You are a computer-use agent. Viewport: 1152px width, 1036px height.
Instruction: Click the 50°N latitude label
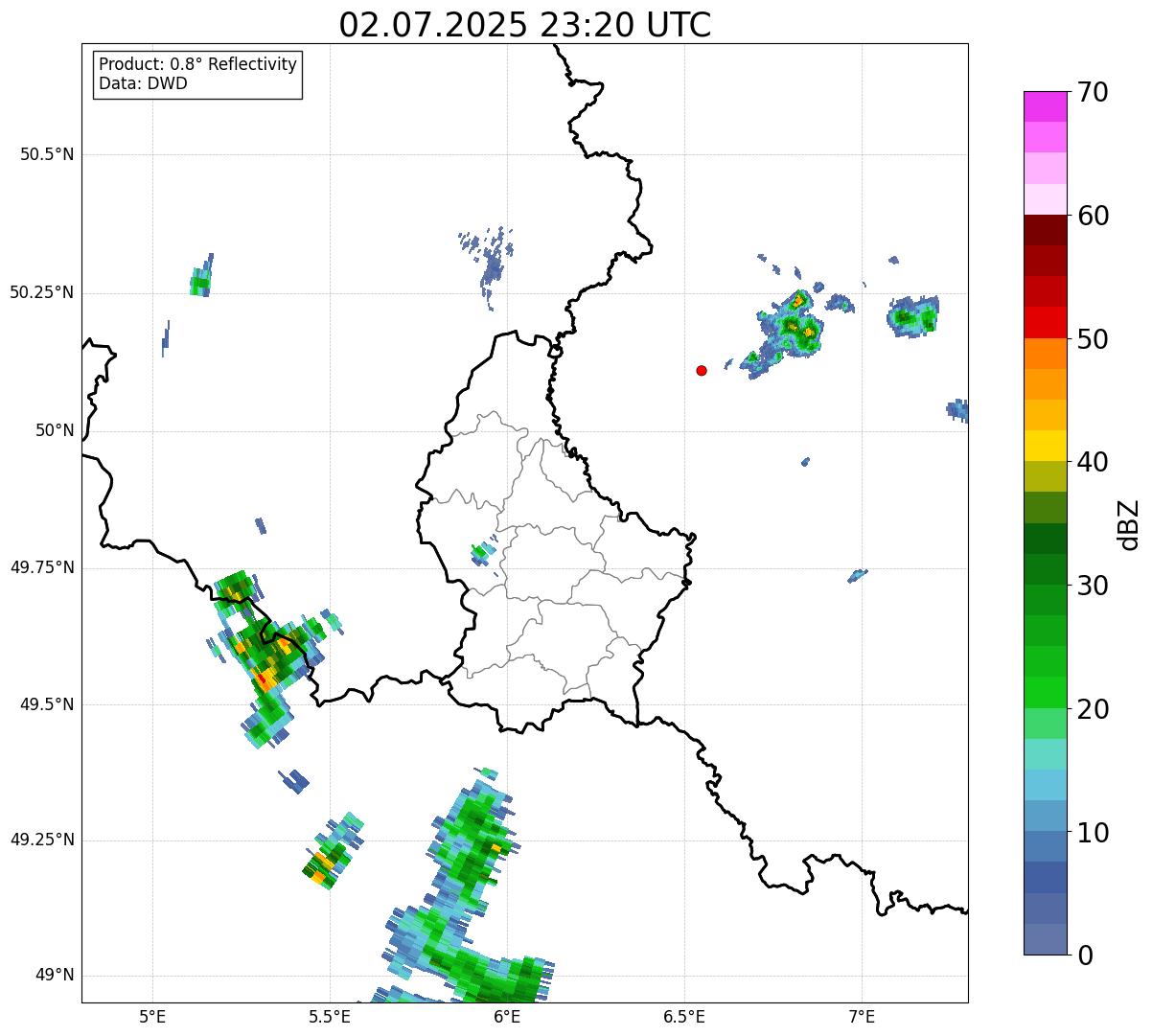tap(55, 430)
